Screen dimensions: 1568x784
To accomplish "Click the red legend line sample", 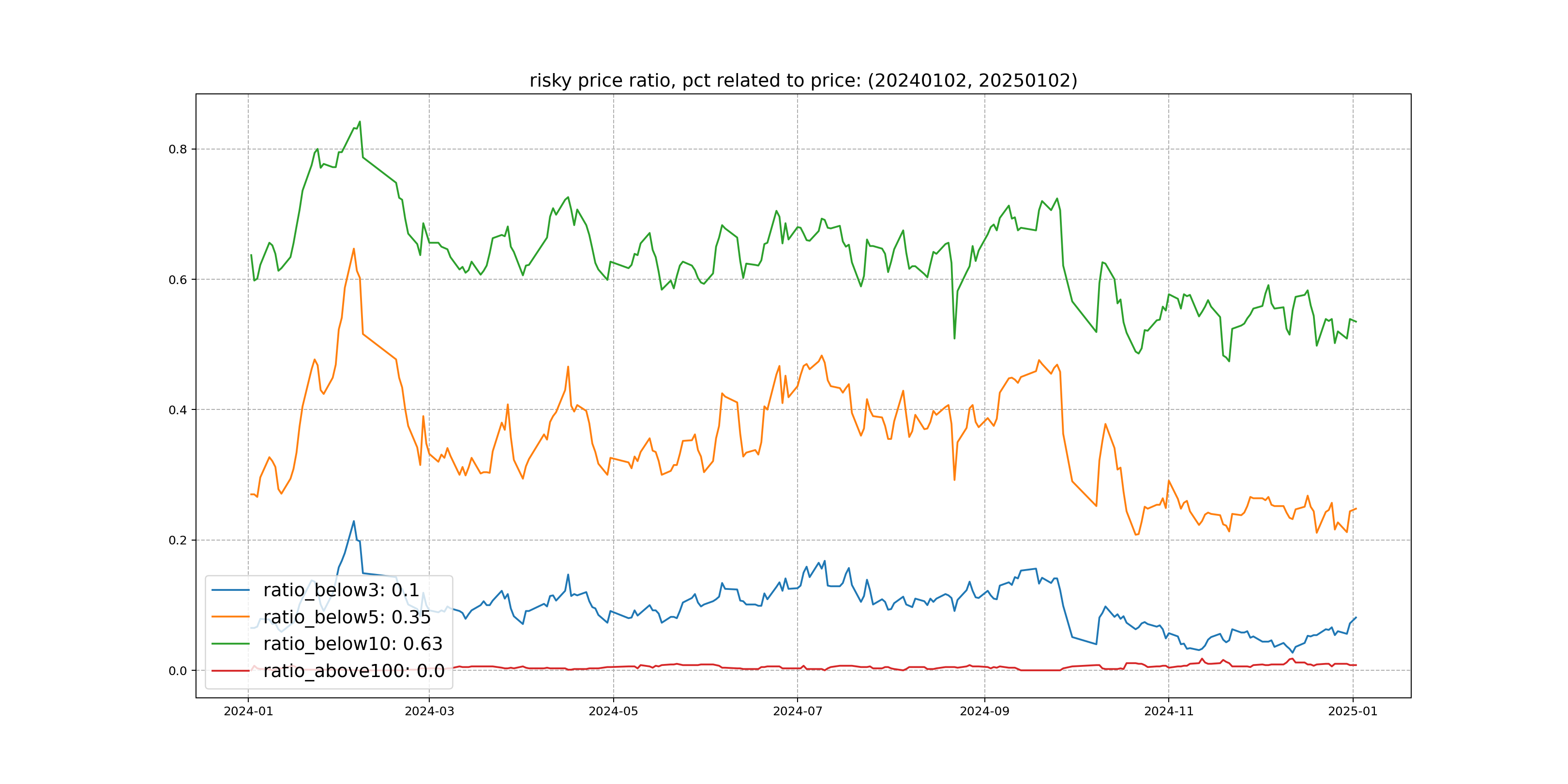I will [230, 670].
